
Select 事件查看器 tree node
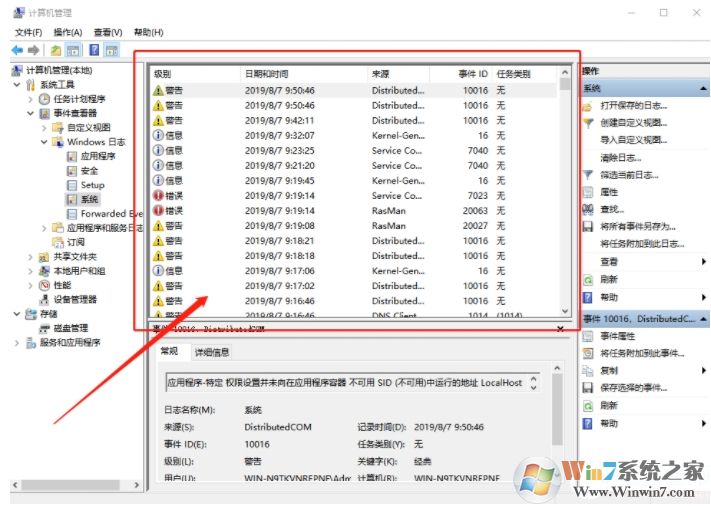[75, 113]
